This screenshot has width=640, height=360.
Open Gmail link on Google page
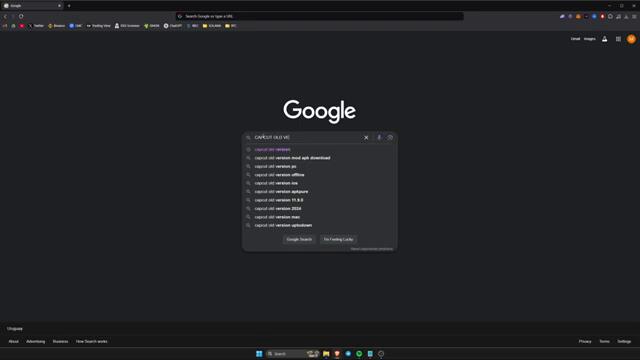pyautogui.click(x=575, y=39)
